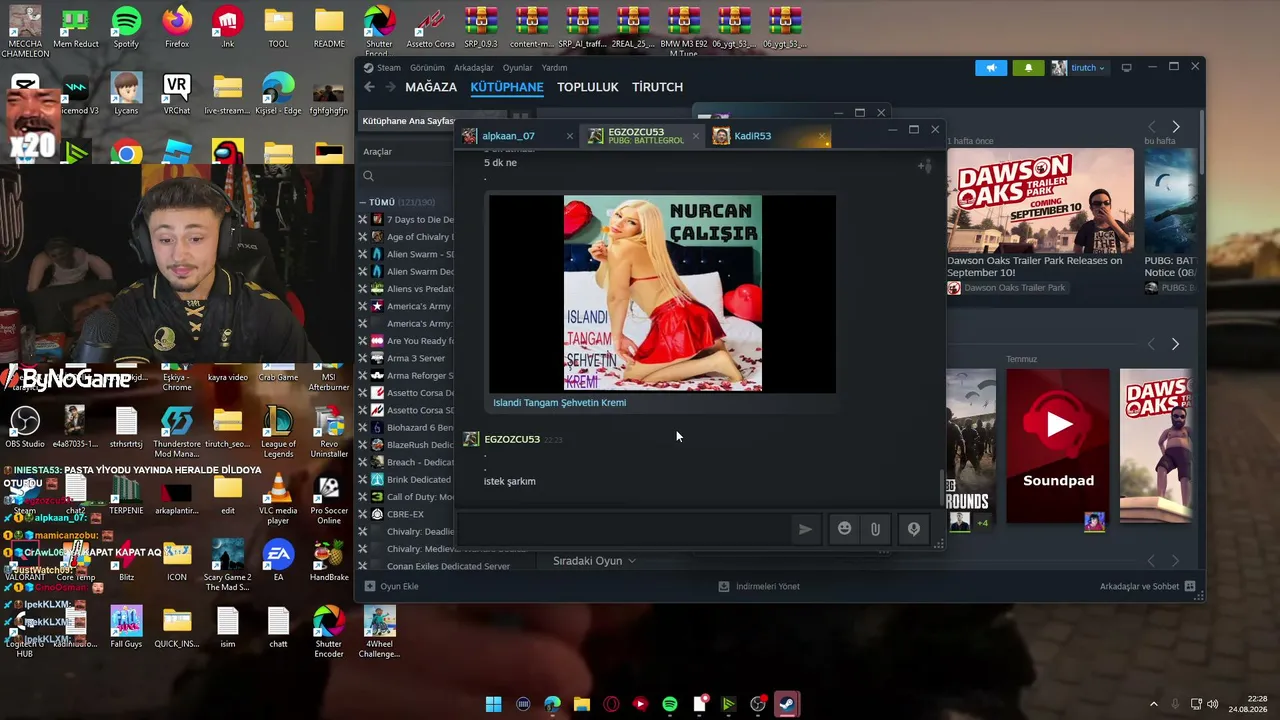
Task: Expand the Sıradaki Oyun dropdown
Action: pos(594,561)
